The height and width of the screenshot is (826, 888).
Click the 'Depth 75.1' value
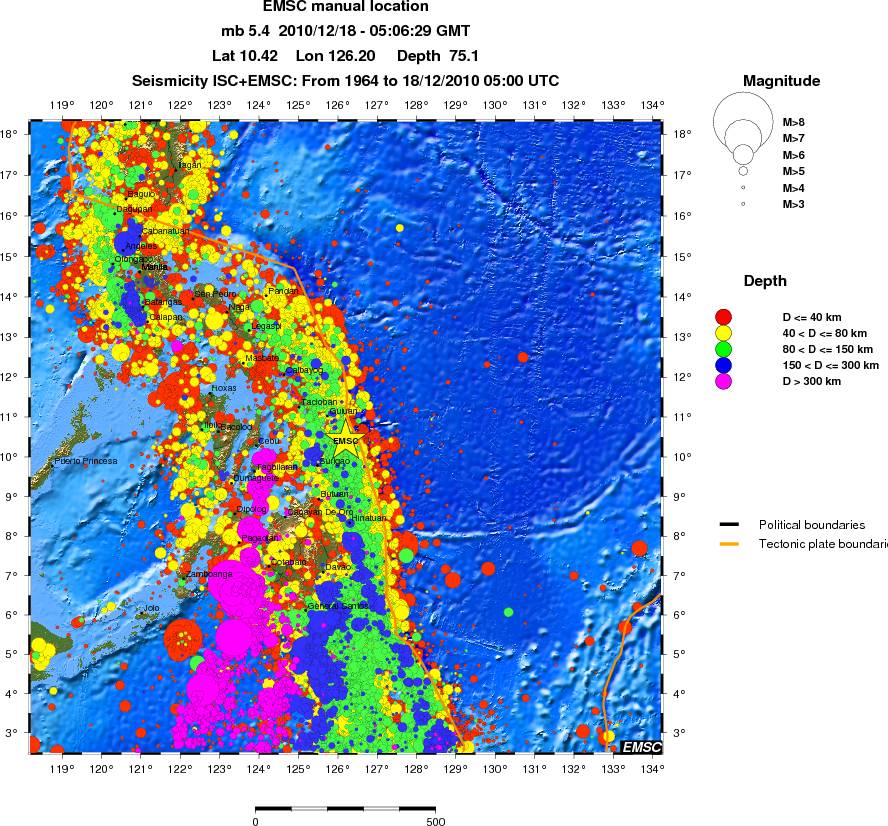[438, 56]
